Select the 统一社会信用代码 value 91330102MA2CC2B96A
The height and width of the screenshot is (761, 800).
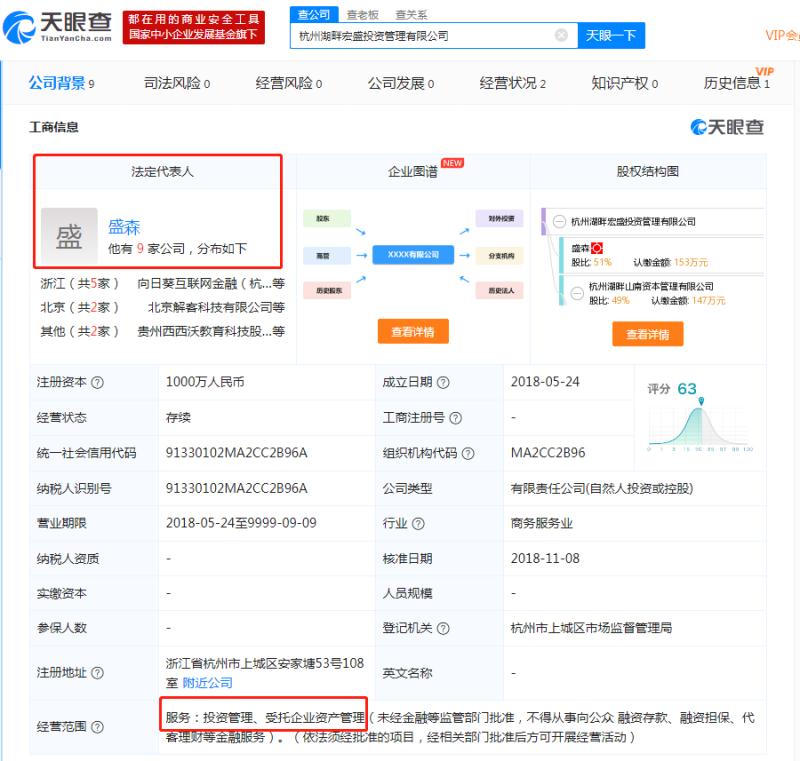pos(236,453)
